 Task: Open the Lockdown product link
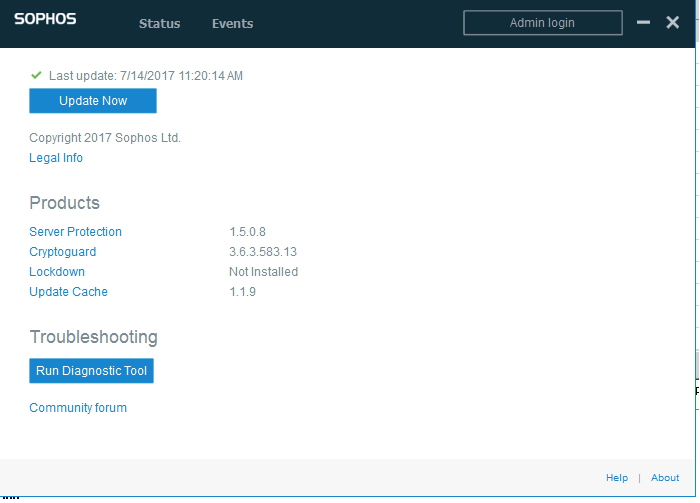[x=57, y=272]
